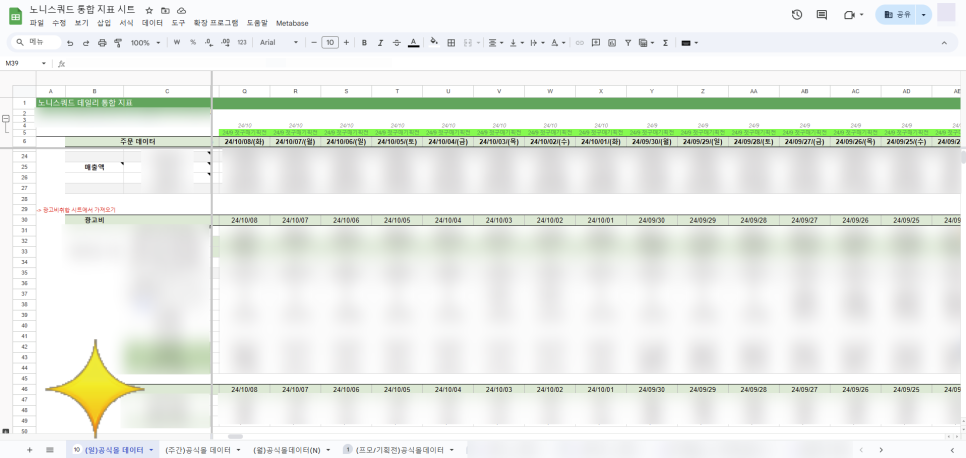
Task: View cloud save document status
Action: (181, 10)
